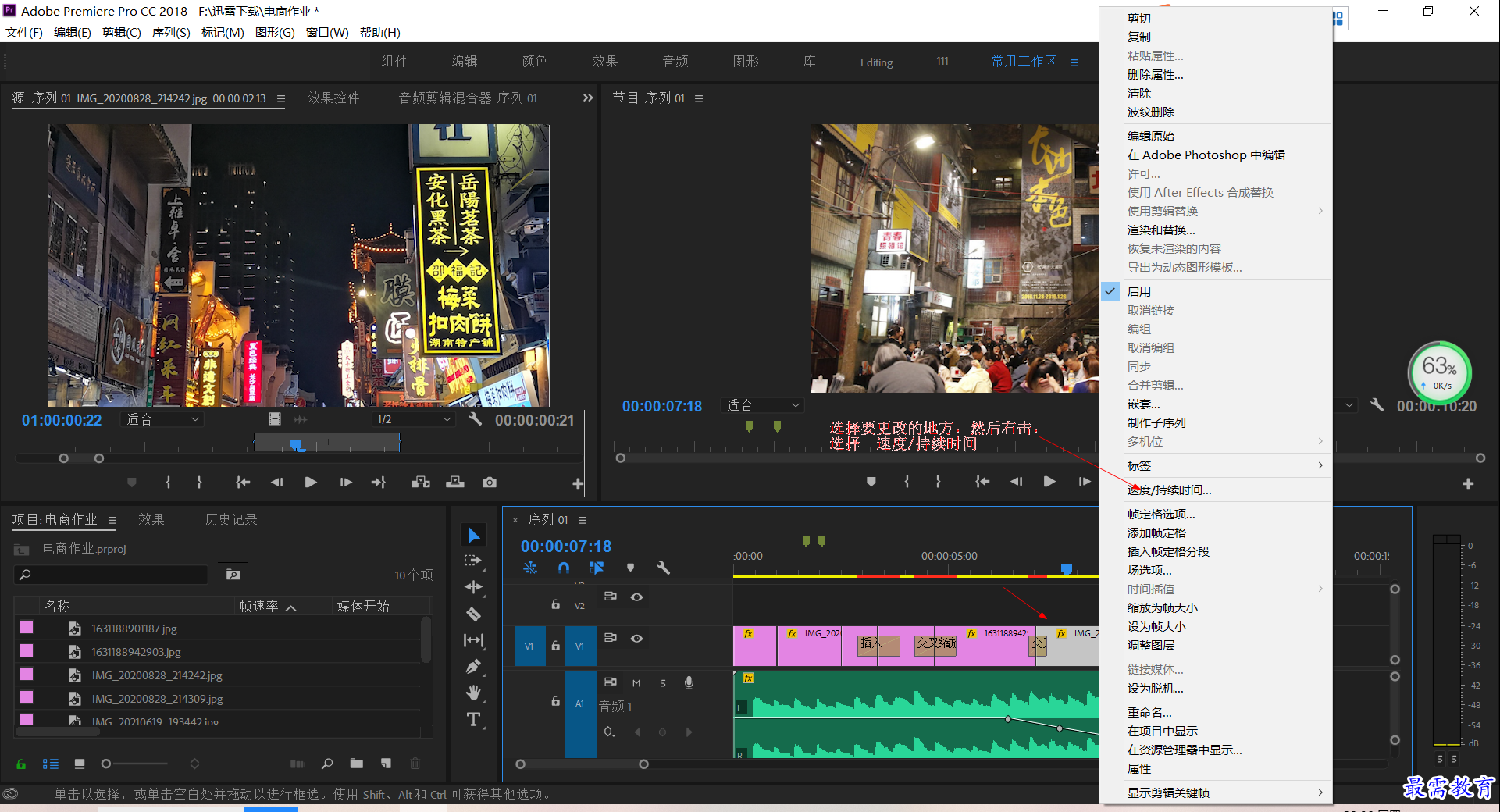1500x812 pixels.
Task: Open the Editing workspace
Action: point(876,62)
